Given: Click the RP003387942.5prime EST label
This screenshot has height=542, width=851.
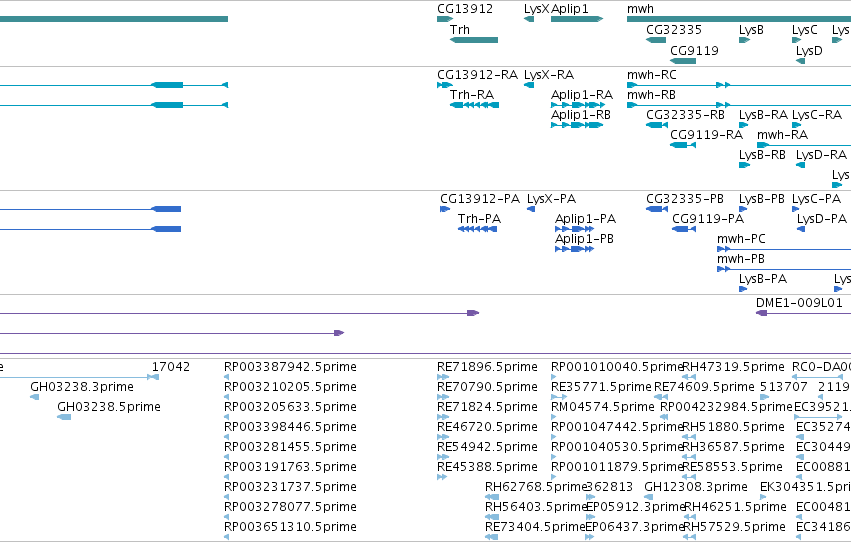Looking at the screenshot, I should click(290, 367).
